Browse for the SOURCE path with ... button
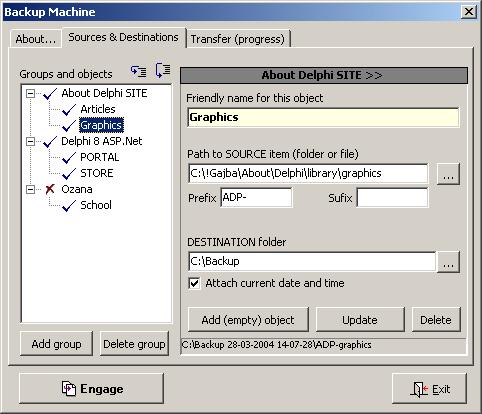 click(448, 173)
